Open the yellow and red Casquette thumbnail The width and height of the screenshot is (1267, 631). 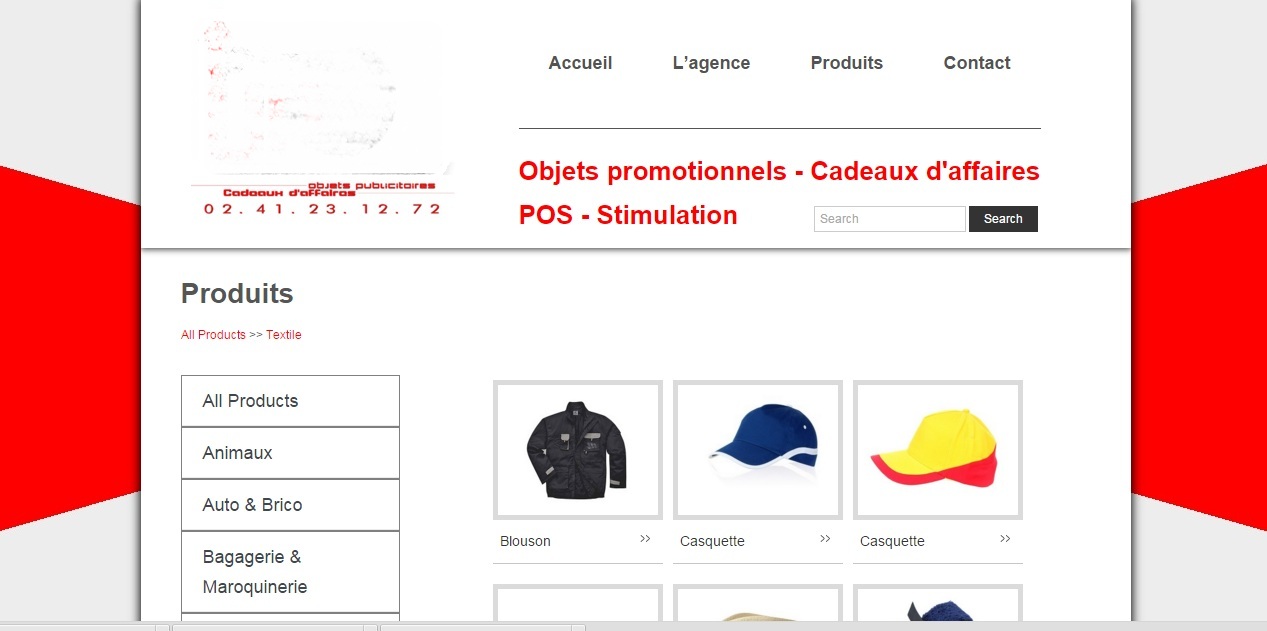pos(938,450)
